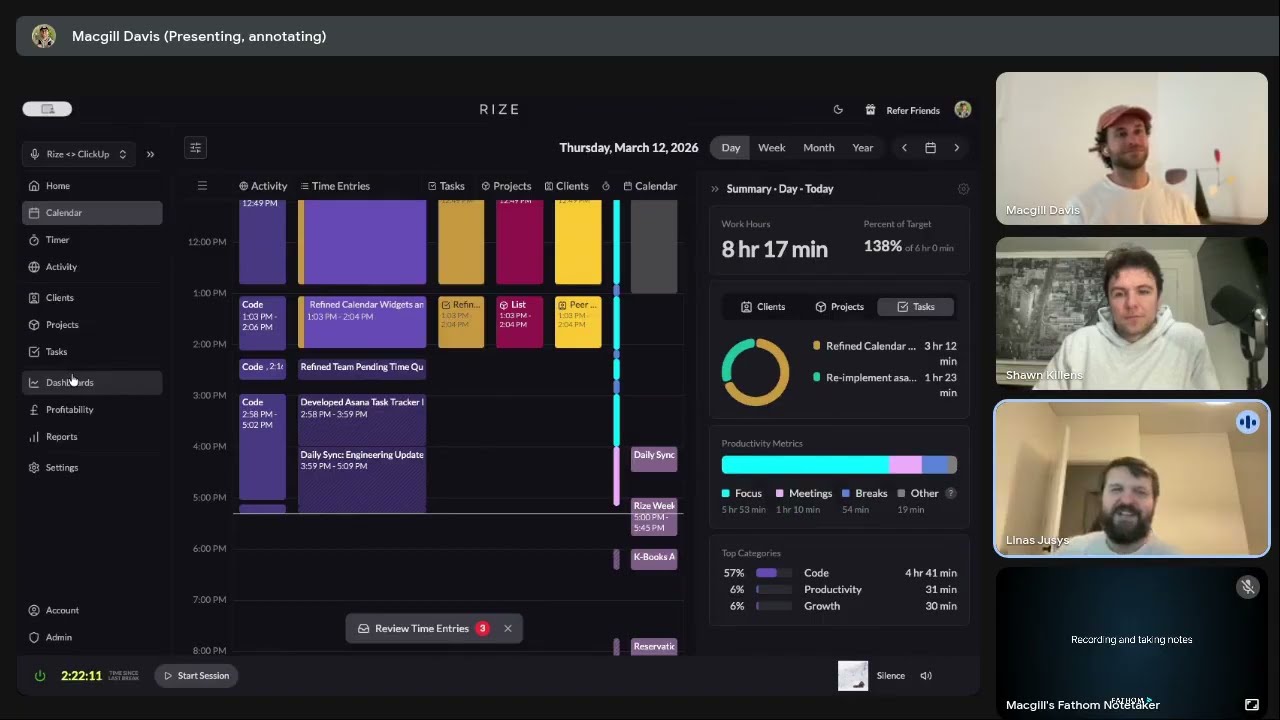Open the user profile avatar
Screen dimensions: 1280x720
963,110
